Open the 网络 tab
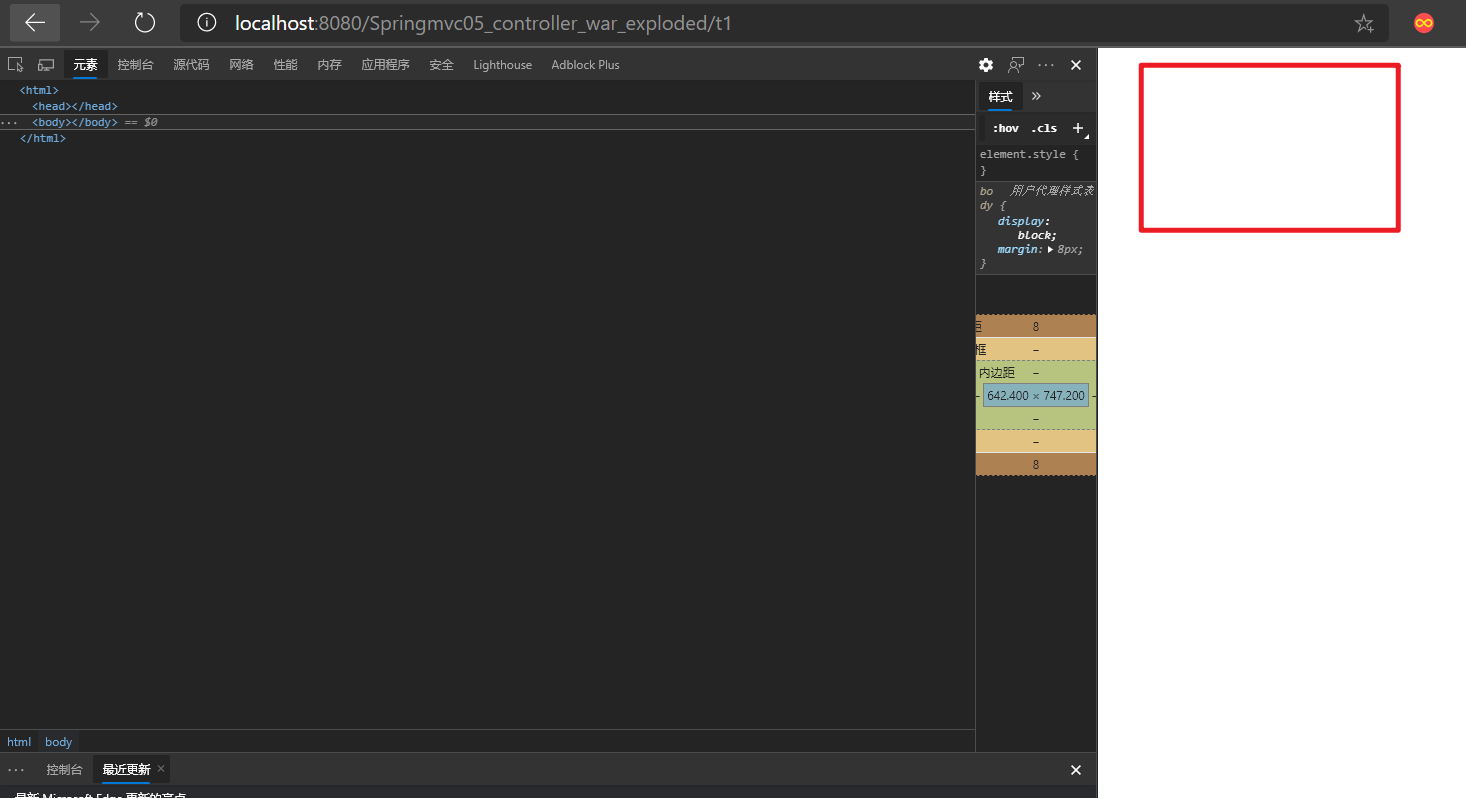Screen dimensions: 1466x798 (241, 64)
